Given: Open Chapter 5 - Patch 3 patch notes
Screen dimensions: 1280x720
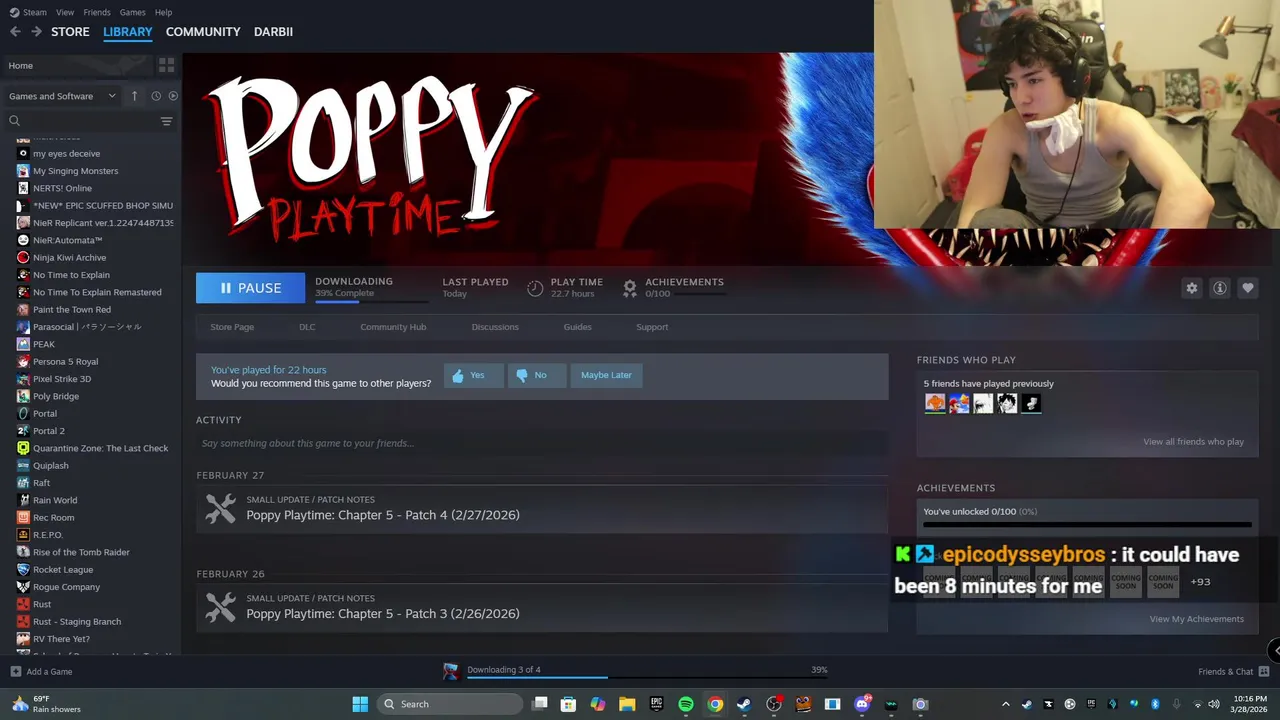Looking at the screenshot, I should [x=383, y=614].
